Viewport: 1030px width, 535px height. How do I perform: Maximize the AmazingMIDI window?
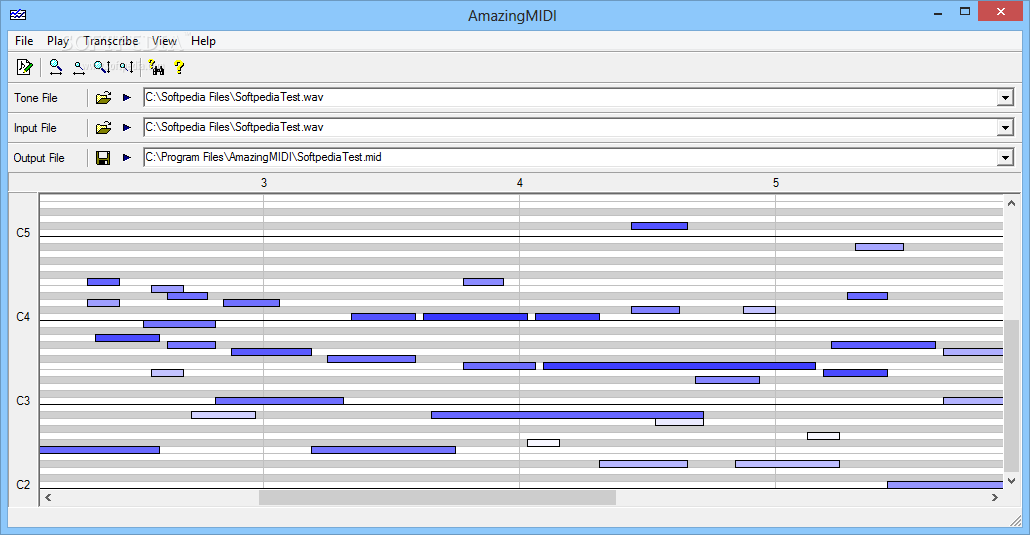965,12
